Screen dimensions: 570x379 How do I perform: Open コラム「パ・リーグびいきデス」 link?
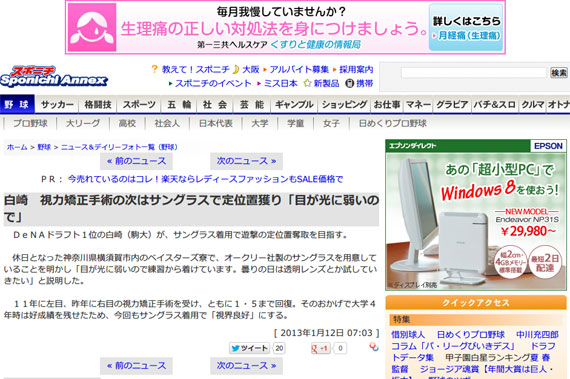click(453, 346)
